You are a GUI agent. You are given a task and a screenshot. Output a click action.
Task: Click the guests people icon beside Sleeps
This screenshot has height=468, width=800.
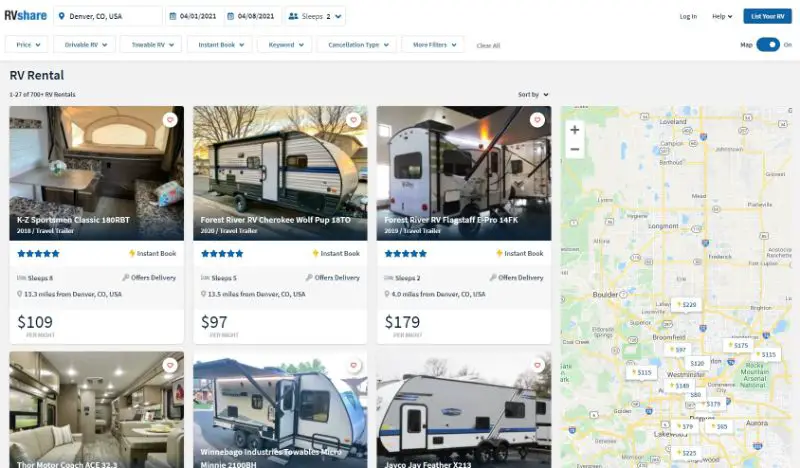(293, 16)
